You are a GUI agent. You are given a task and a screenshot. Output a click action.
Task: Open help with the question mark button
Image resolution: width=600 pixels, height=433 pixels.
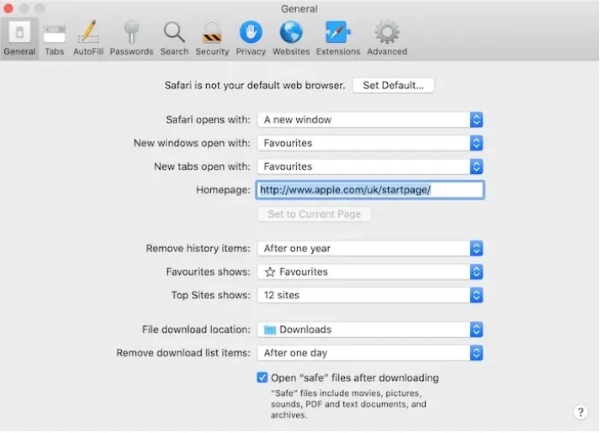click(x=580, y=412)
